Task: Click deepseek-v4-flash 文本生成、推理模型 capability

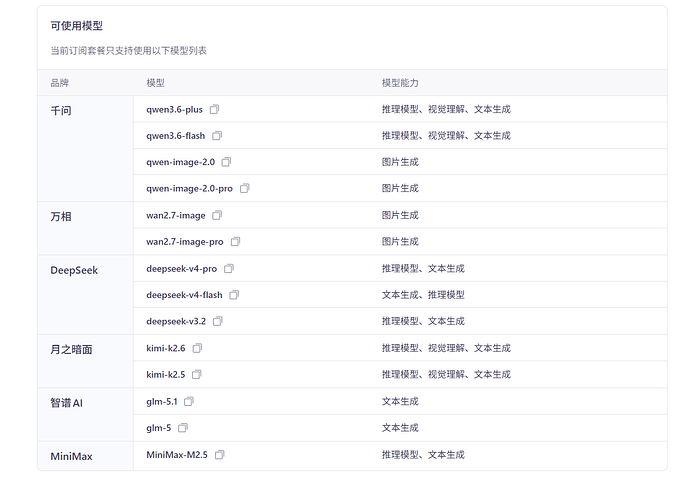Action: point(423,295)
